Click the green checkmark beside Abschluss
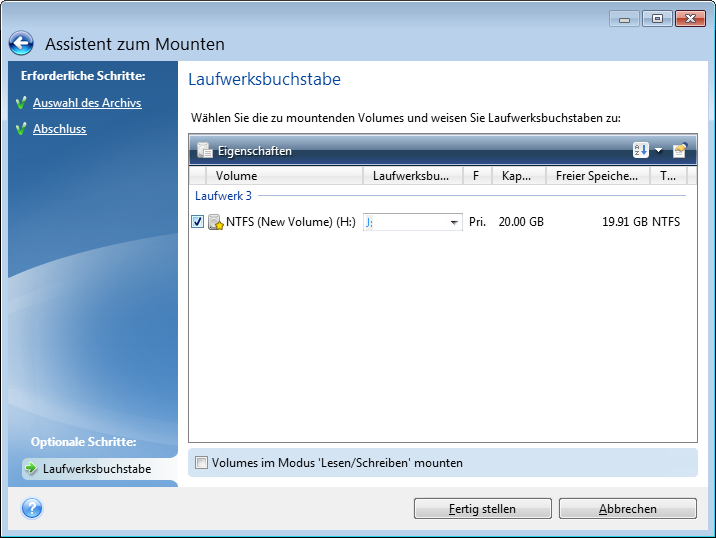 [21, 129]
